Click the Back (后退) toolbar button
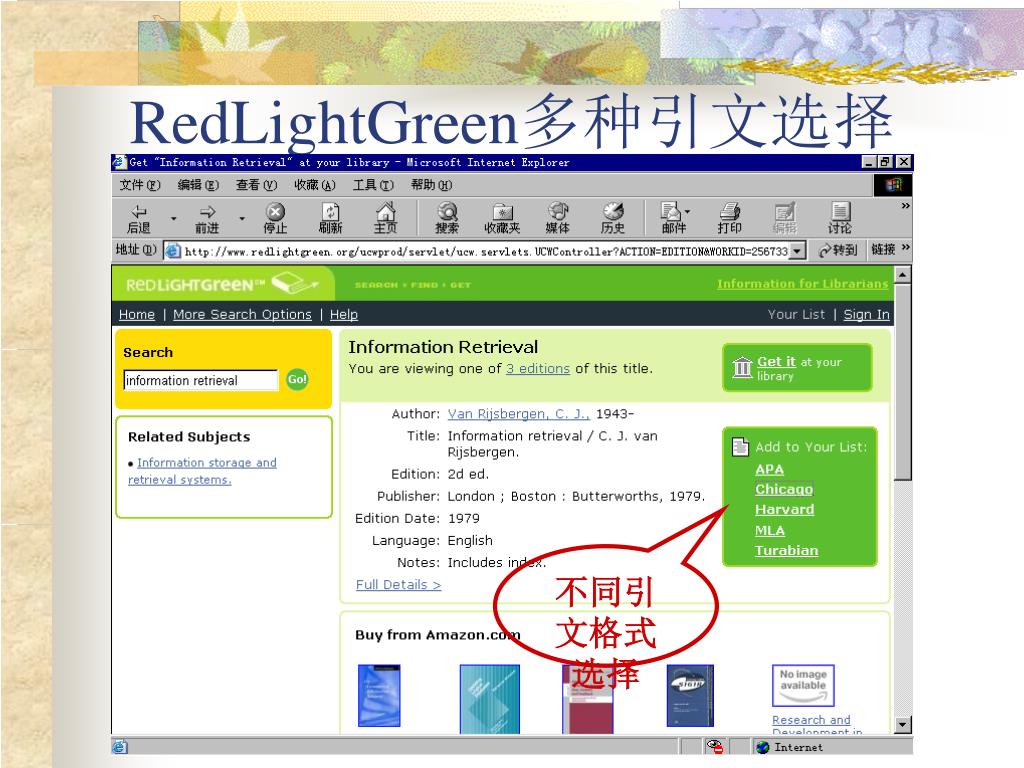The image size is (1024, 768). [x=138, y=219]
